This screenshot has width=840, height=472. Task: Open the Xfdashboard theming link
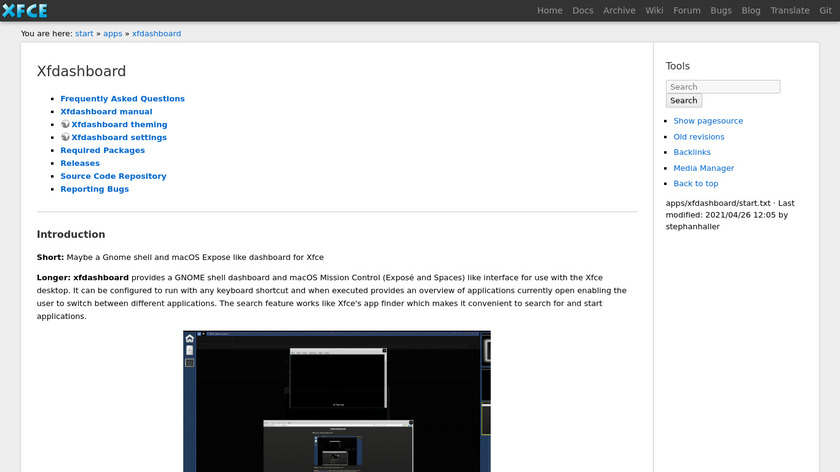(119, 124)
